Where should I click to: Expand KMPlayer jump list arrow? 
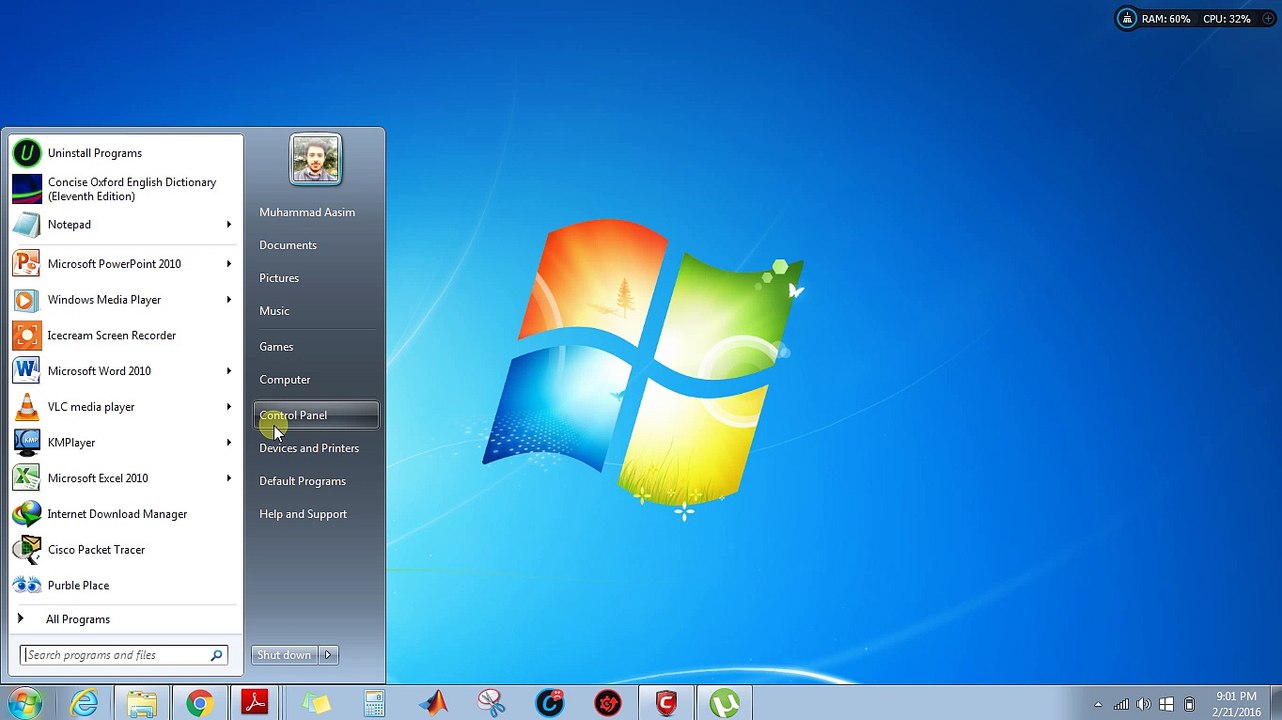(x=229, y=443)
